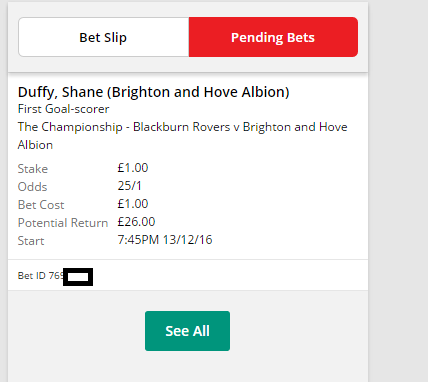Select the Duffy, Shane bet title

(x=154, y=92)
